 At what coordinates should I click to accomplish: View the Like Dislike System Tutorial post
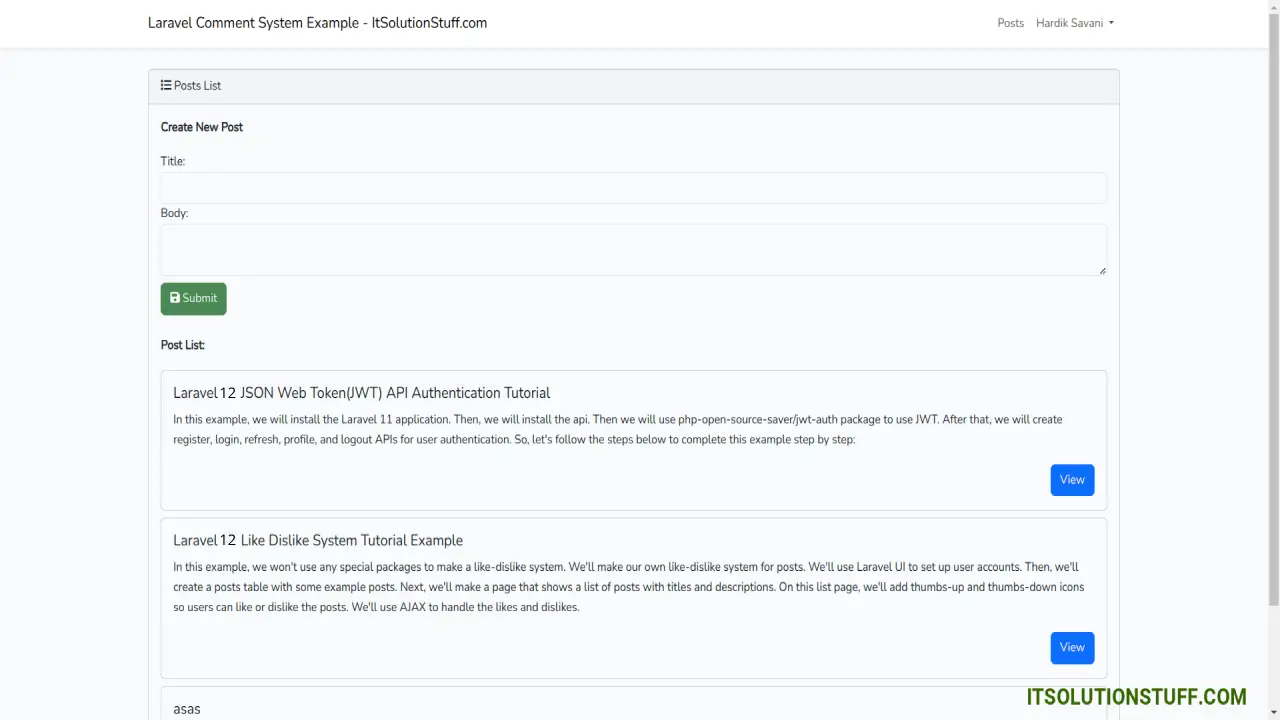(x=1072, y=648)
